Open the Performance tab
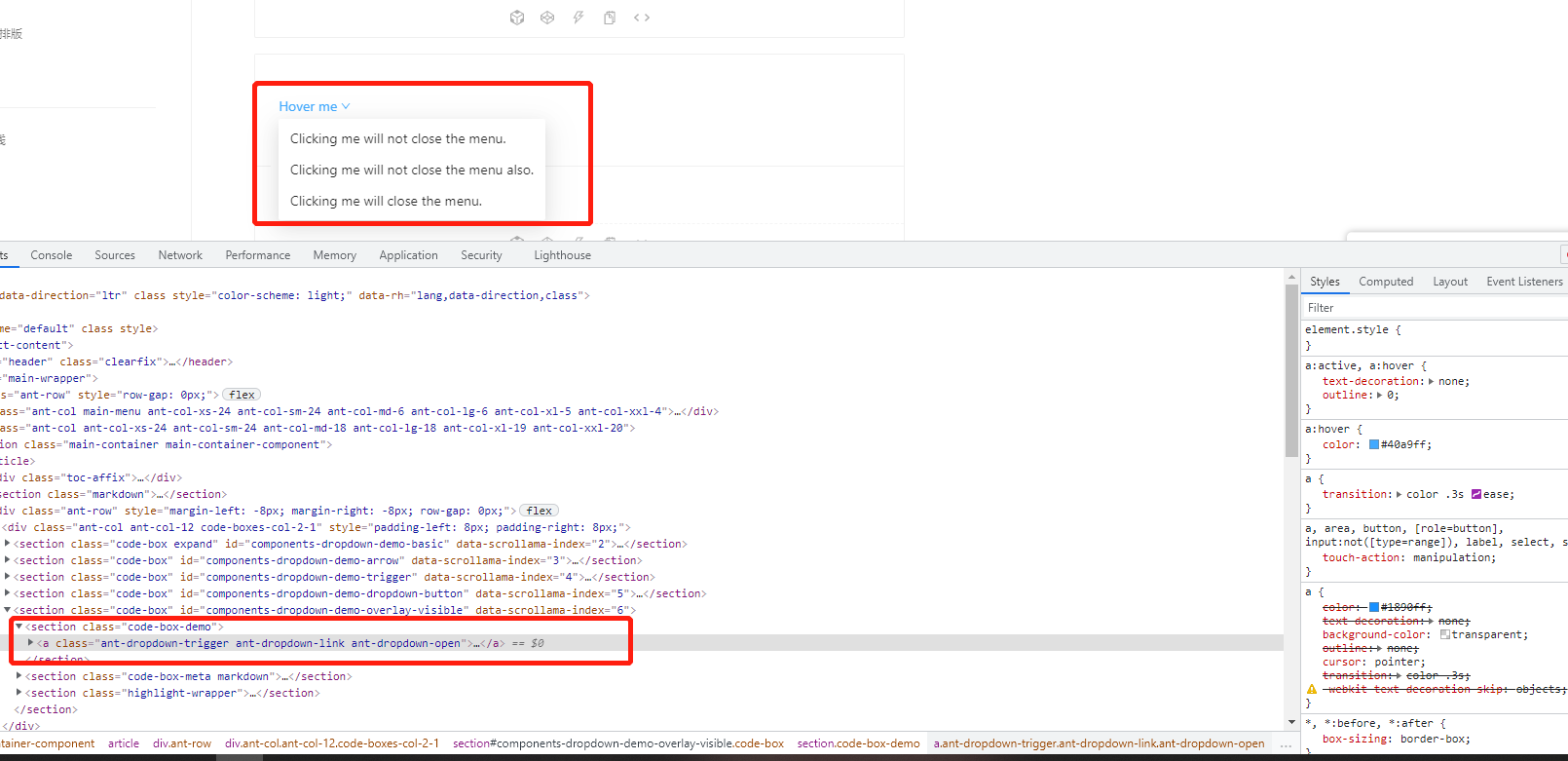This screenshot has width=1568, height=761. (258, 255)
